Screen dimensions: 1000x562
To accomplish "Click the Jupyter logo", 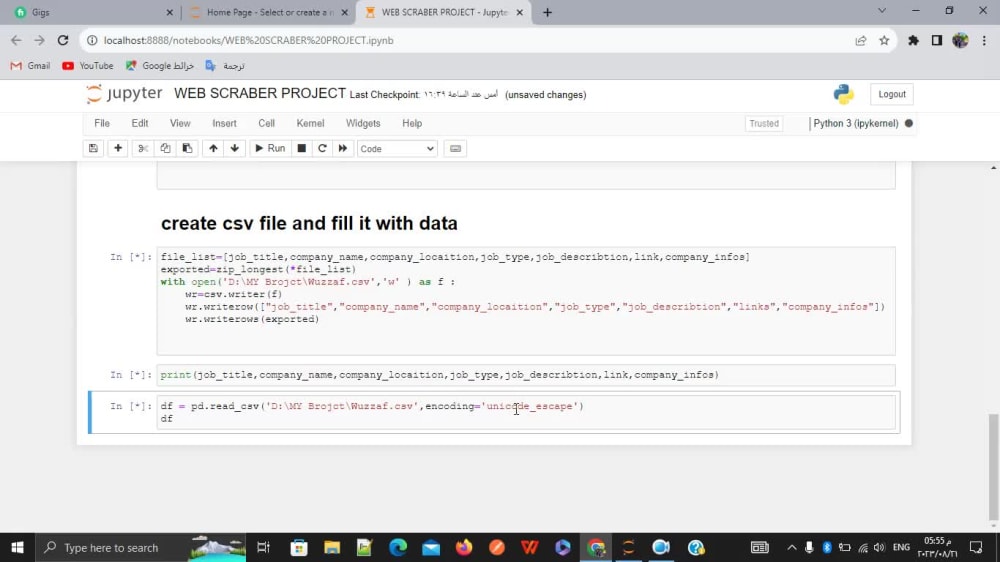I will (125, 94).
